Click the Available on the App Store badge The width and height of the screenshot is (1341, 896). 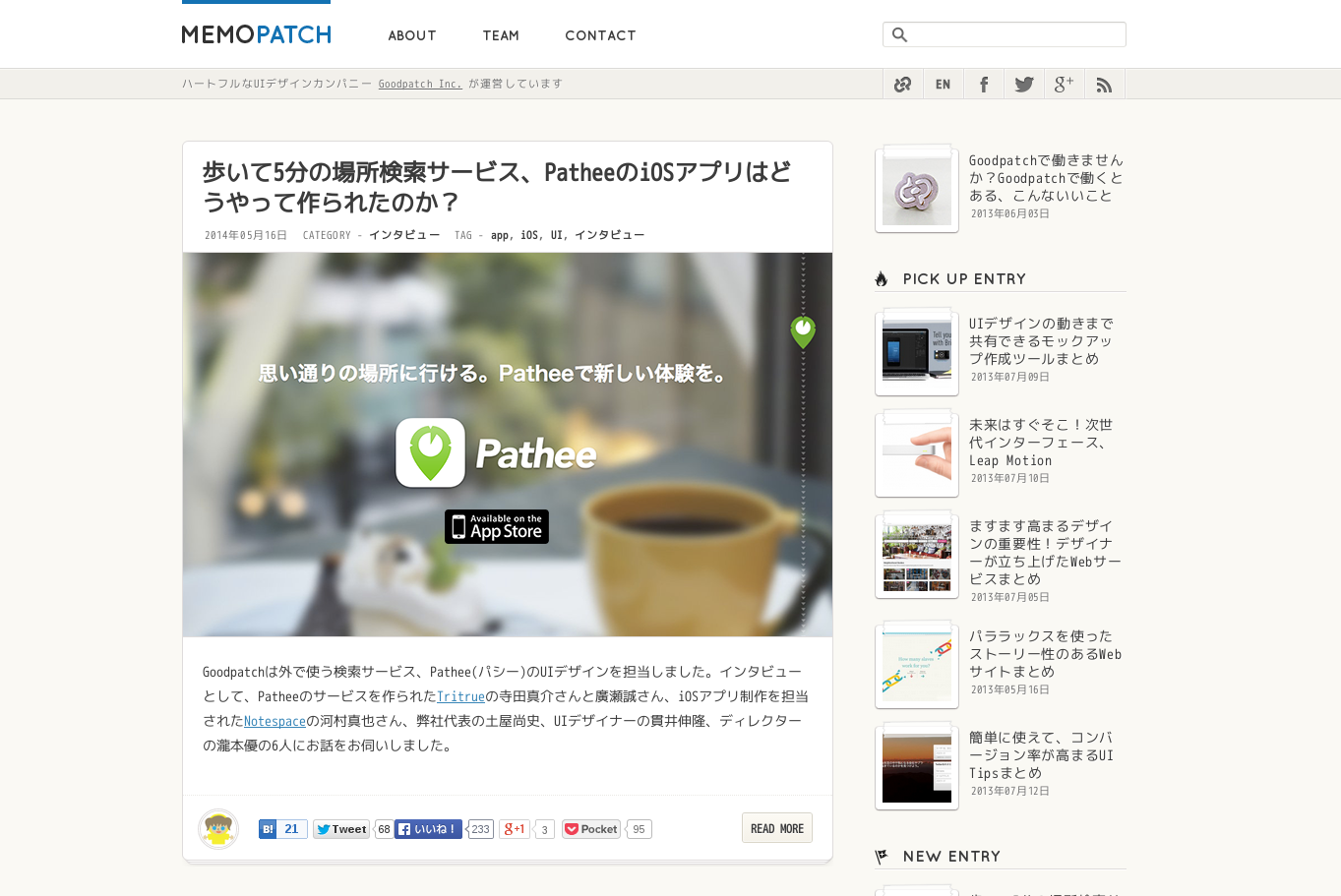click(x=497, y=527)
